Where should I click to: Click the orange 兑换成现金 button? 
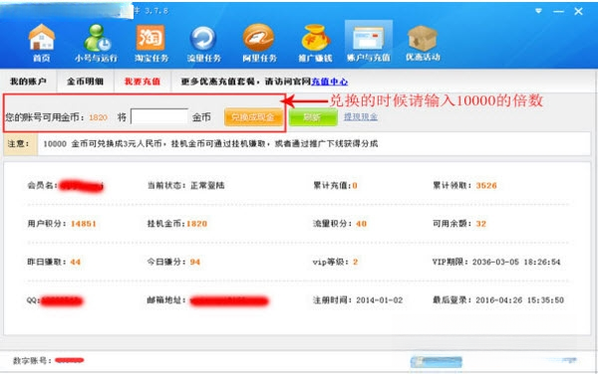point(253,117)
